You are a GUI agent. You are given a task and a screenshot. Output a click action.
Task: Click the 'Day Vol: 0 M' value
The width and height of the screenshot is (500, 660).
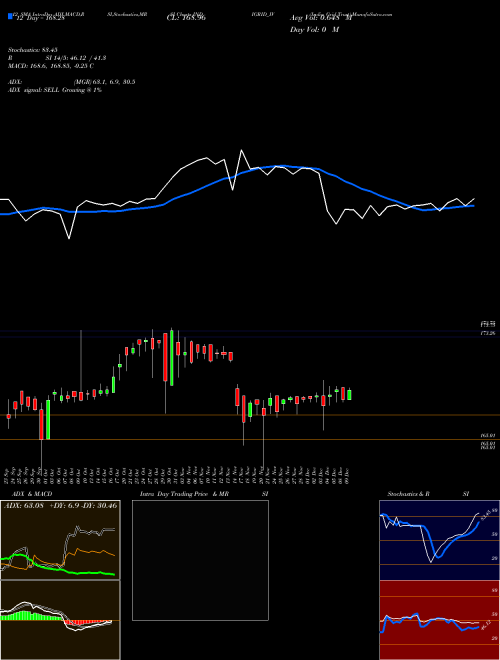point(314,30)
